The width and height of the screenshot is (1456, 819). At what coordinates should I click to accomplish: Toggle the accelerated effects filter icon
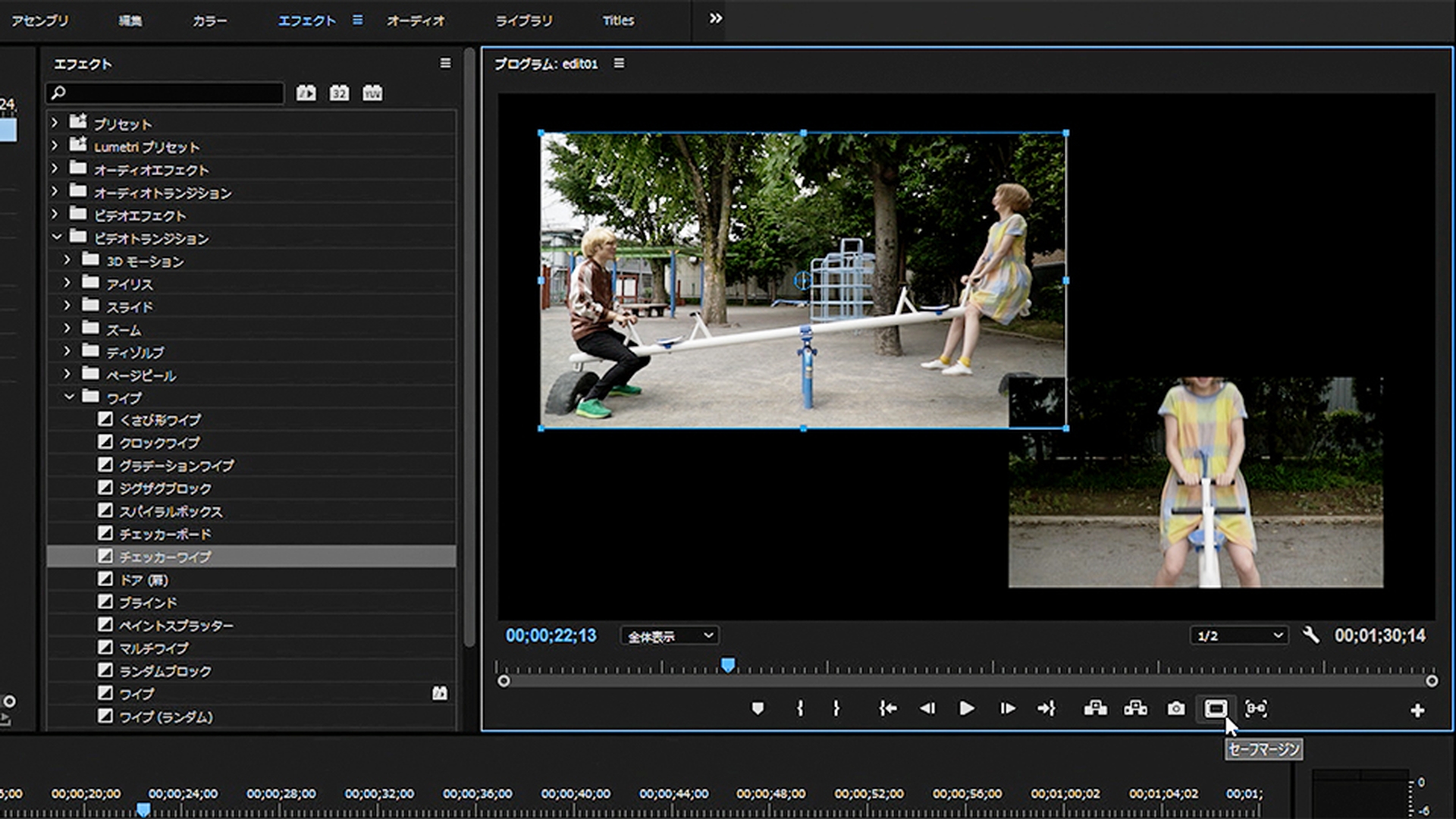tap(306, 93)
